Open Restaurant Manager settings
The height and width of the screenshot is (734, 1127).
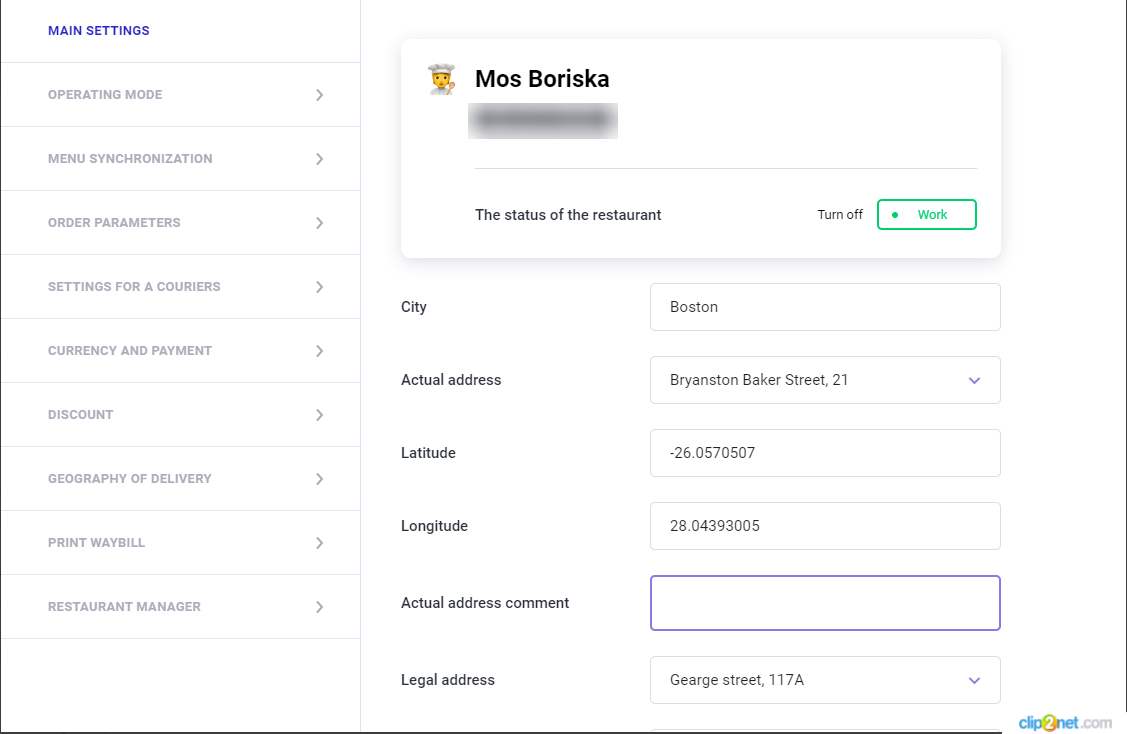click(x=180, y=607)
